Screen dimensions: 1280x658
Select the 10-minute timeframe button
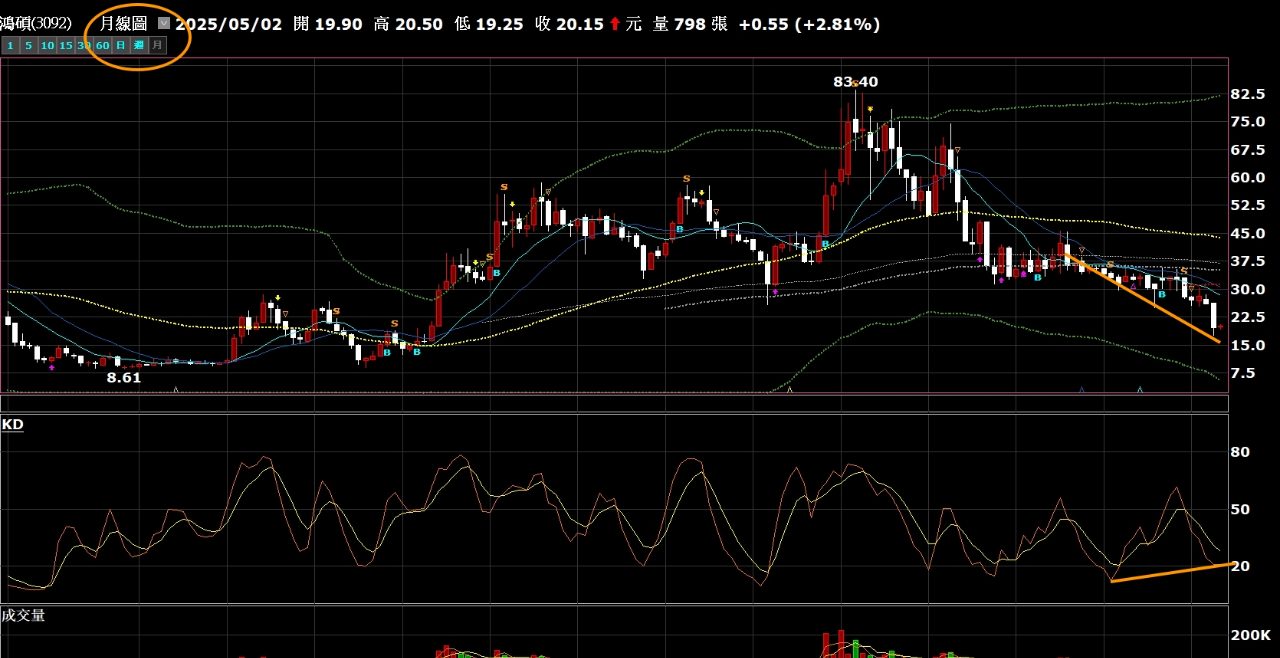point(48,45)
